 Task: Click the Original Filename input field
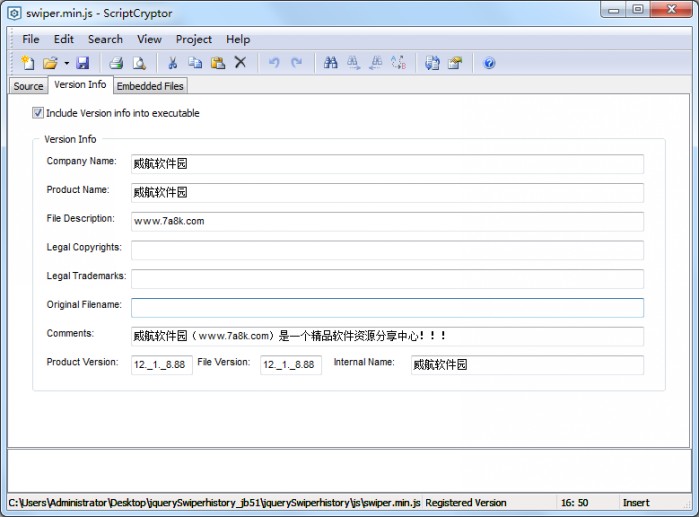(387, 308)
